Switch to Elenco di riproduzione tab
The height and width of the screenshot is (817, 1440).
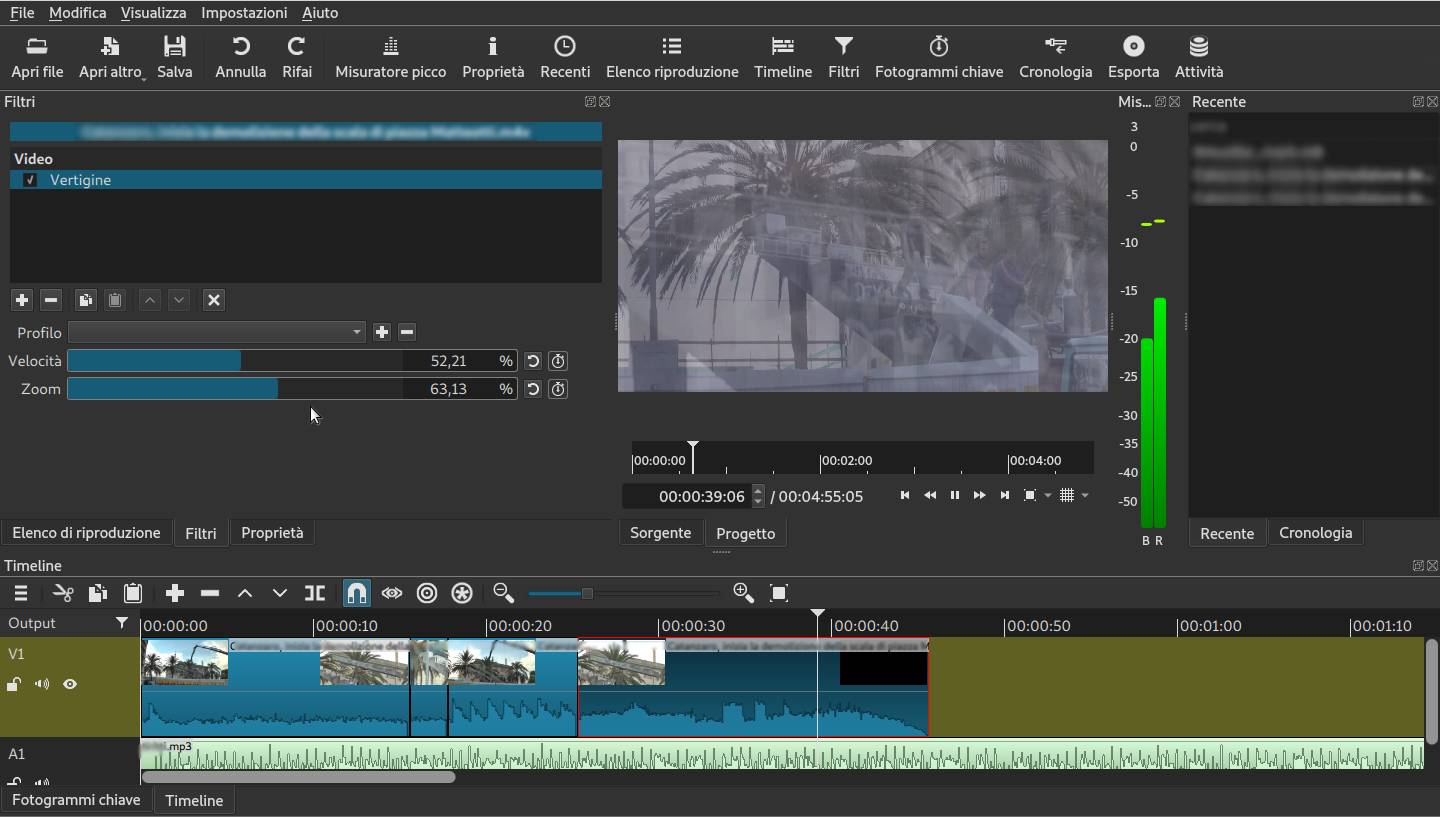coord(86,533)
